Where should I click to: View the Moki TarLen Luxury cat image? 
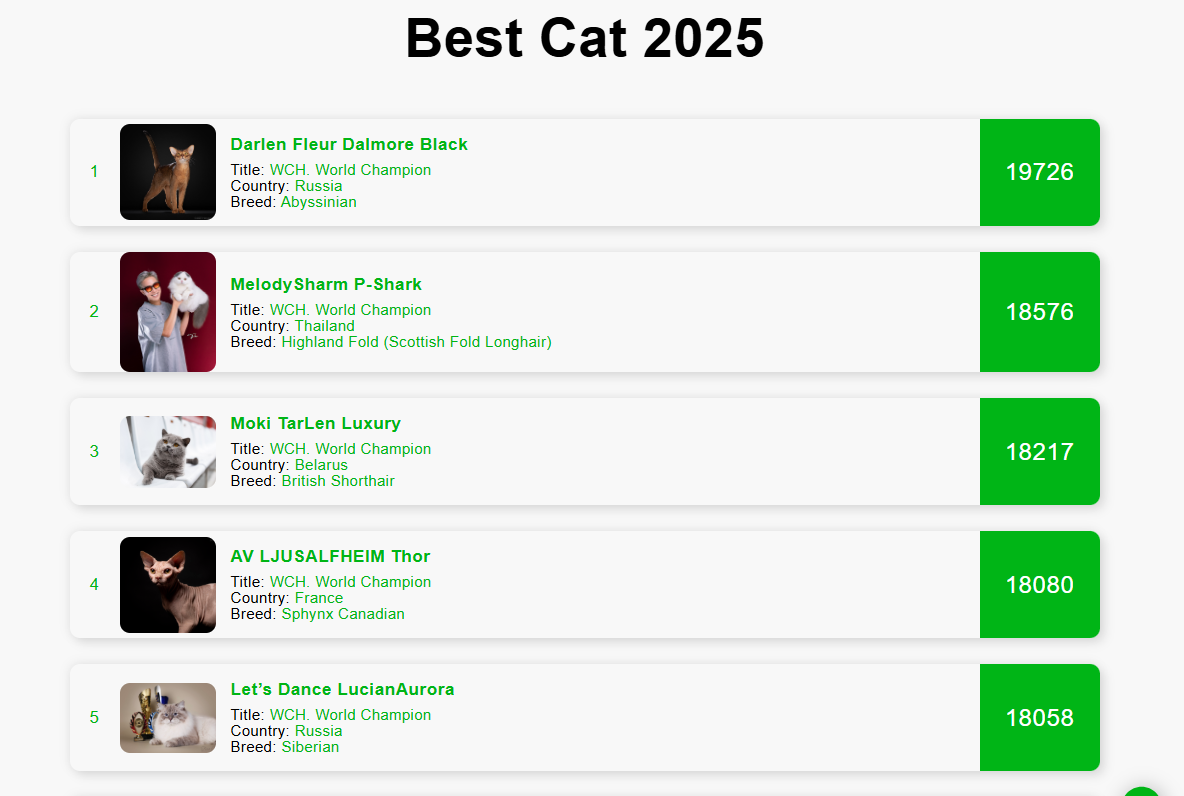tap(168, 452)
